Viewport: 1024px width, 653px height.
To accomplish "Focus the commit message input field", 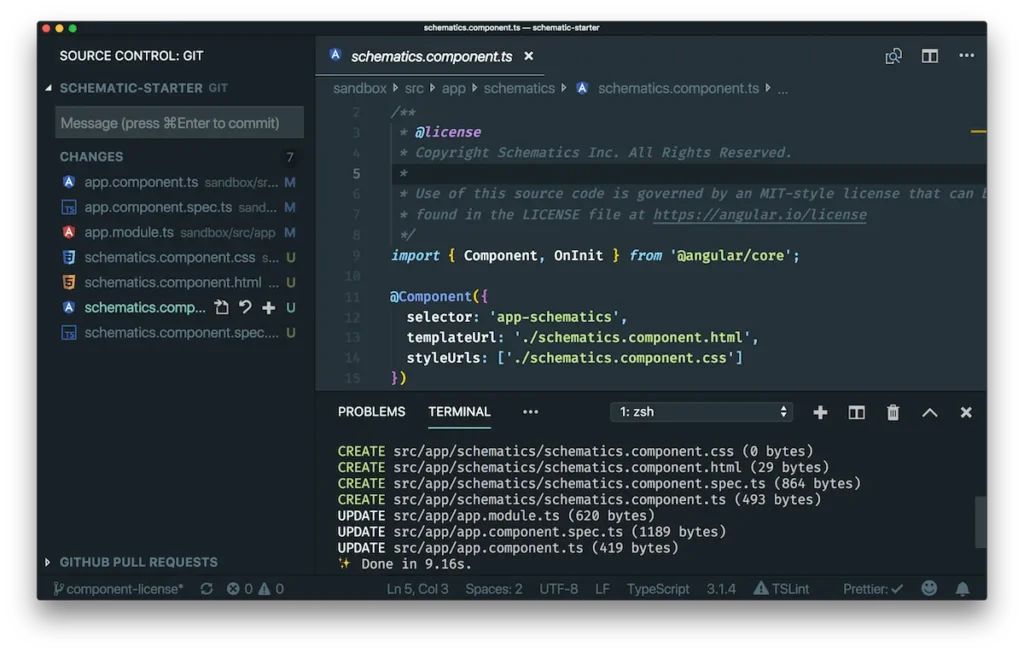I will click(x=180, y=123).
